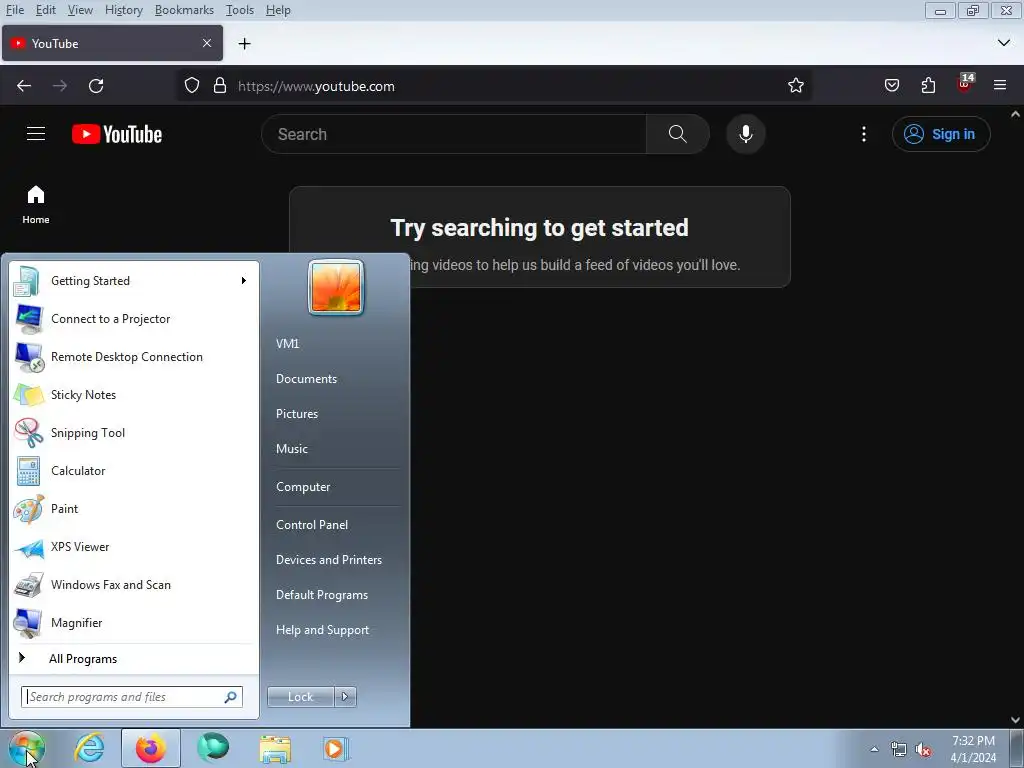Viewport: 1024px width, 768px height.
Task: Click the Windows Start orb
Action: 27,748
